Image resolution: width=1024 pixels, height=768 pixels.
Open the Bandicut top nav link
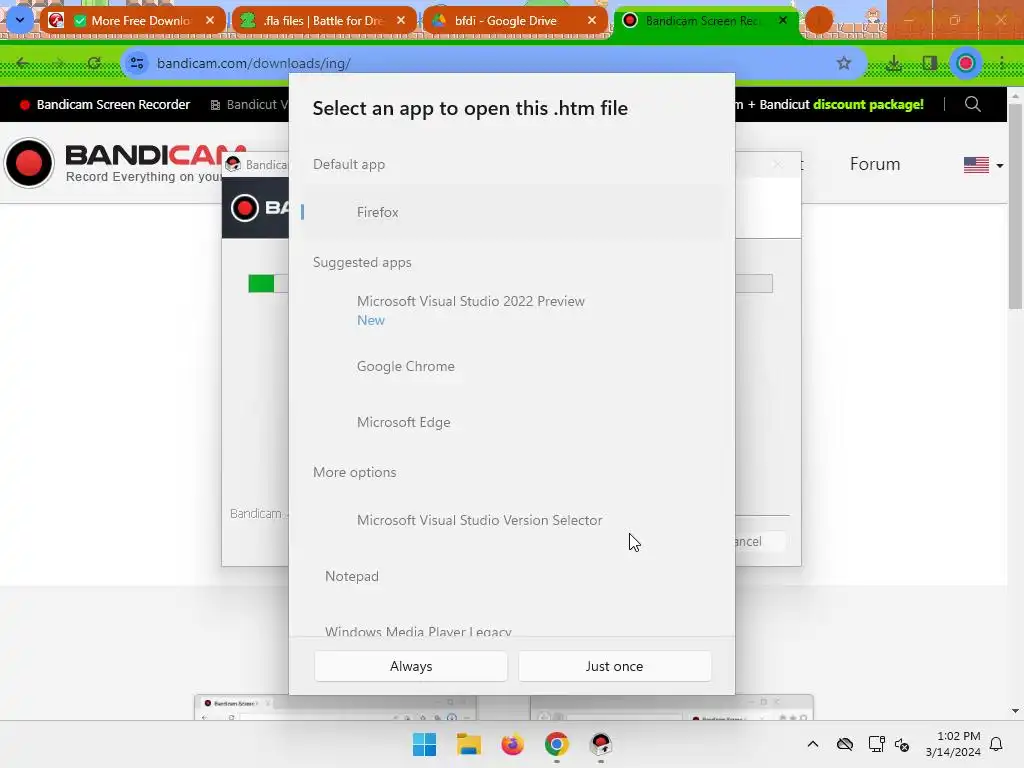249,104
